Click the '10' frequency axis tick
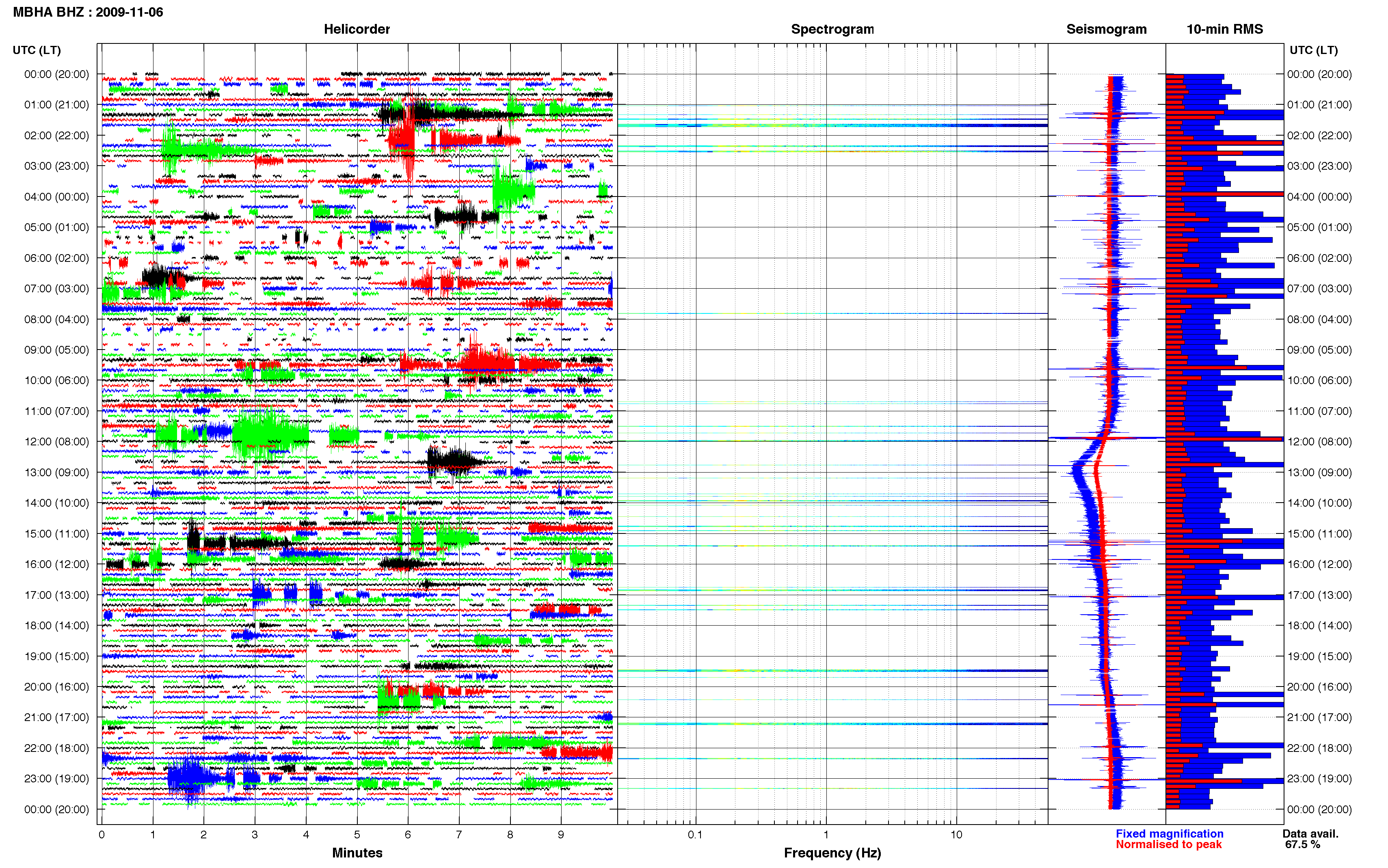Image resolution: width=1388 pixels, height=868 pixels. click(x=956, y=835)
